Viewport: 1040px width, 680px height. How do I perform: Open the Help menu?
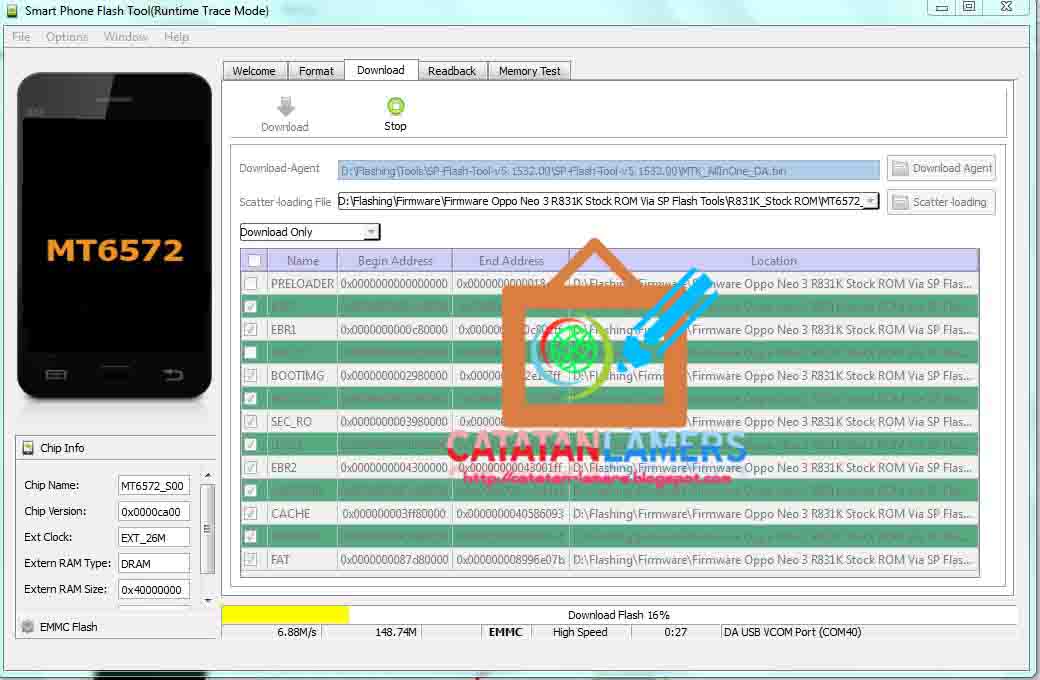coord(176,36)
